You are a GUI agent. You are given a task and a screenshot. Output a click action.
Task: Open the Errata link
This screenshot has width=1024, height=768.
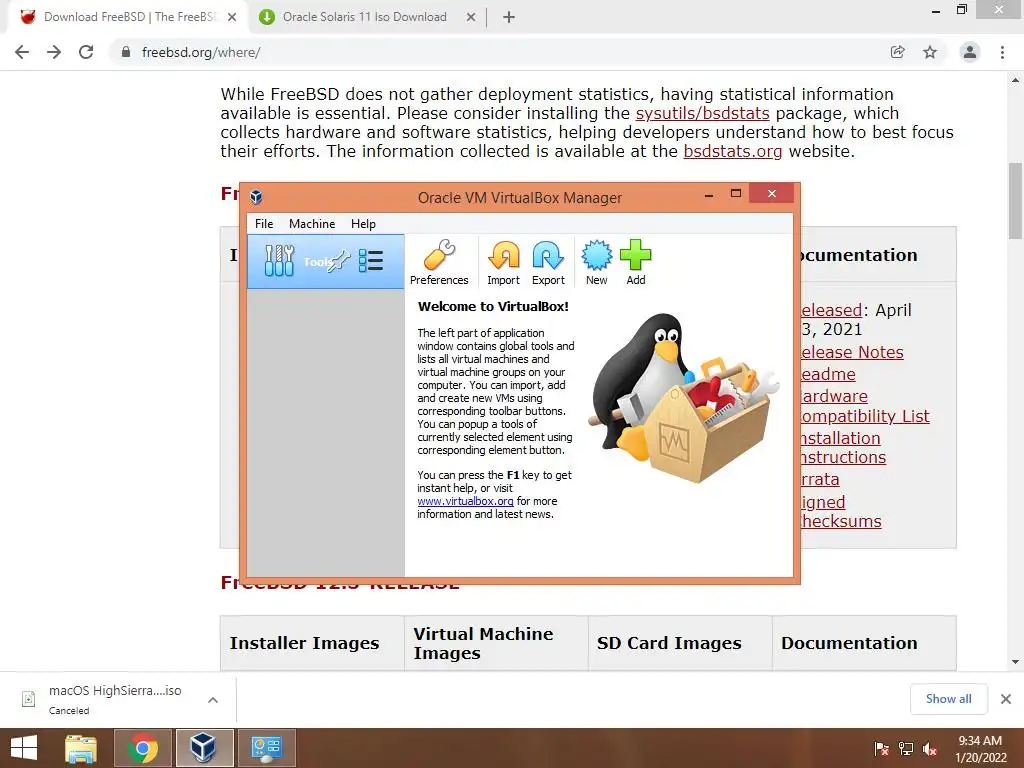(x=820, y=479)
